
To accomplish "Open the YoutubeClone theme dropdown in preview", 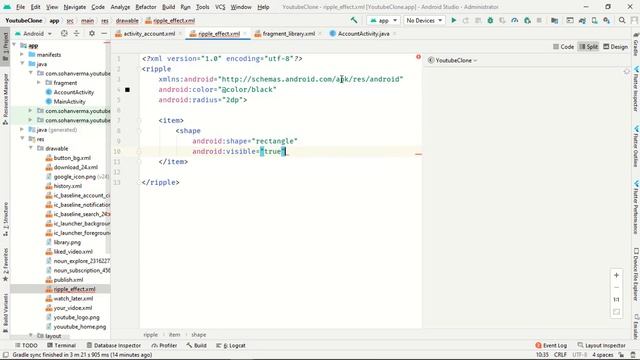I will point(453,60).
